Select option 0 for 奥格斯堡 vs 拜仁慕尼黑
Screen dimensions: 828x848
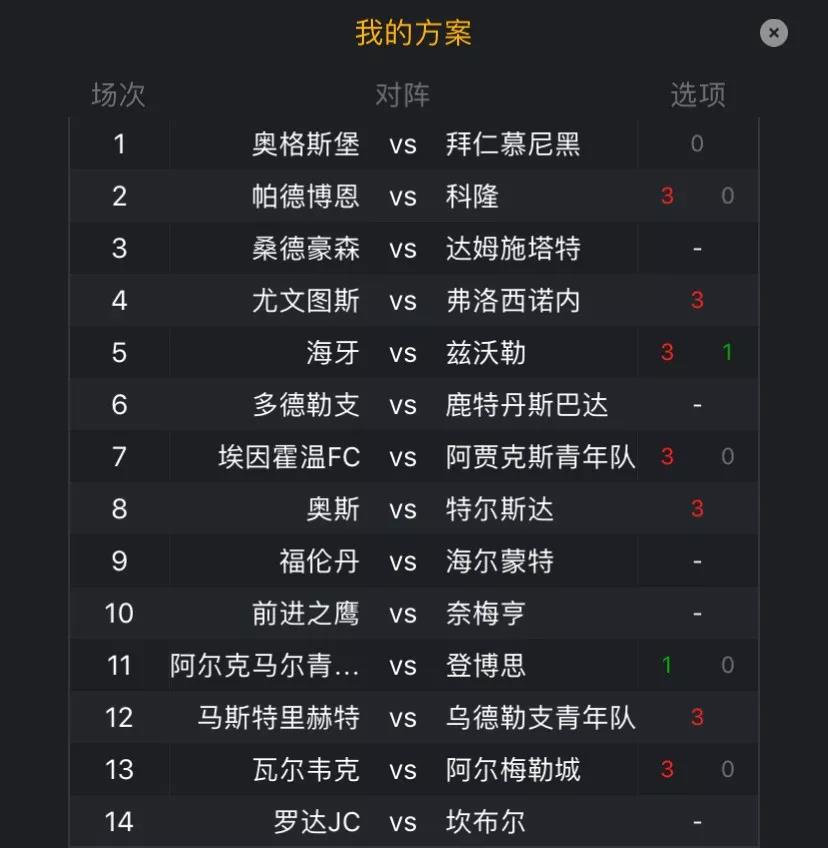697,143
